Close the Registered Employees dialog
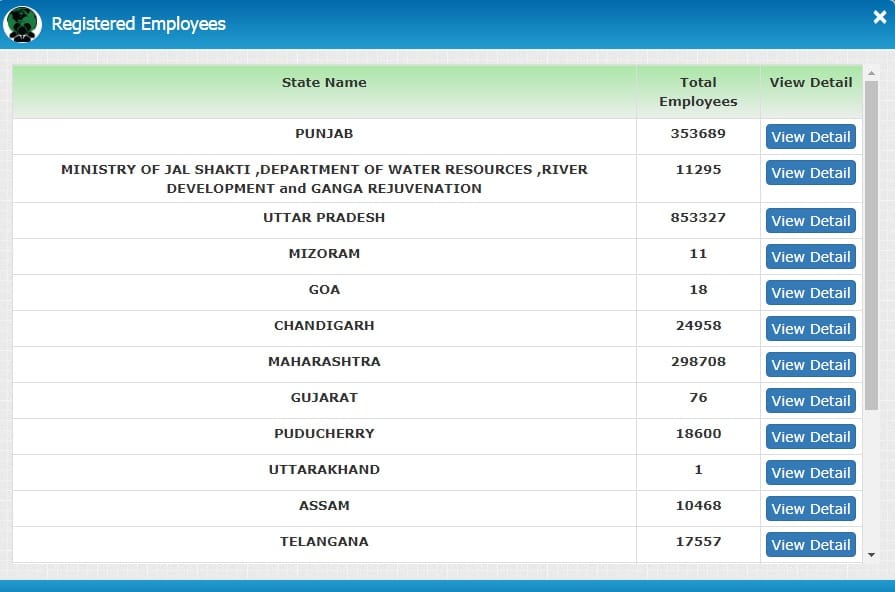895x592 pixels. click(x=880, y=17)
